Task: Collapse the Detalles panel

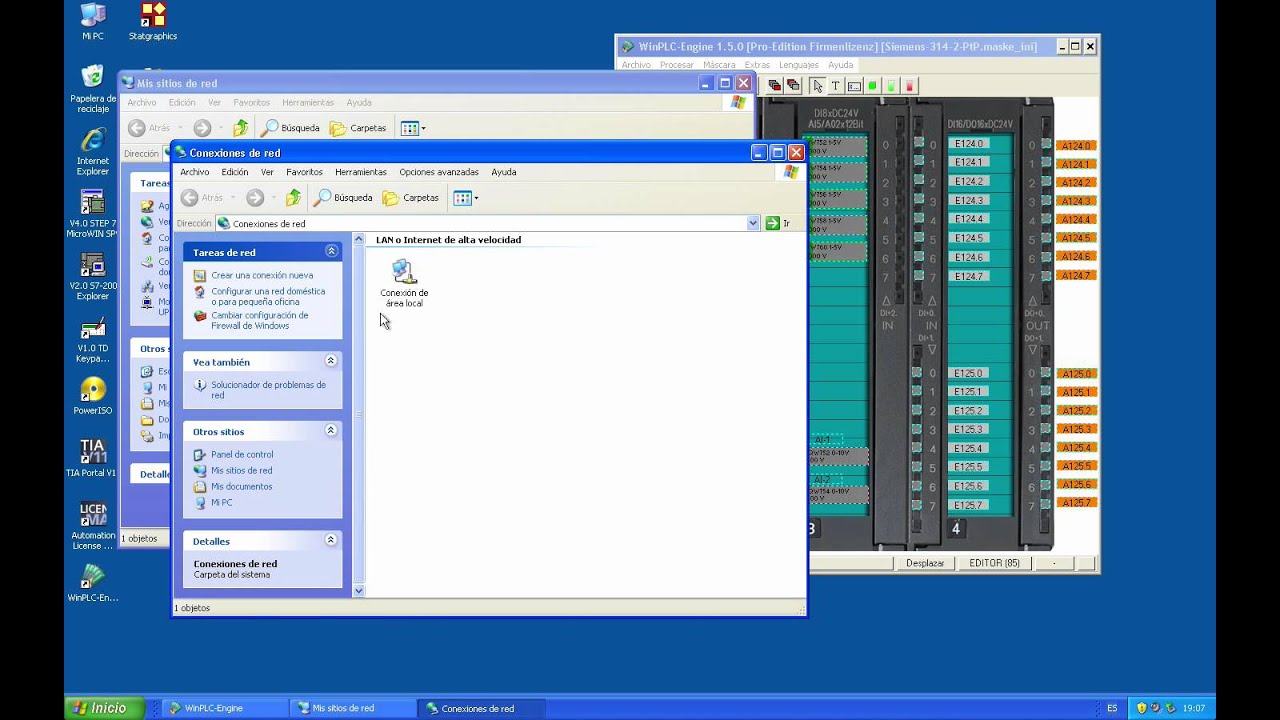Action: (331, 540)
